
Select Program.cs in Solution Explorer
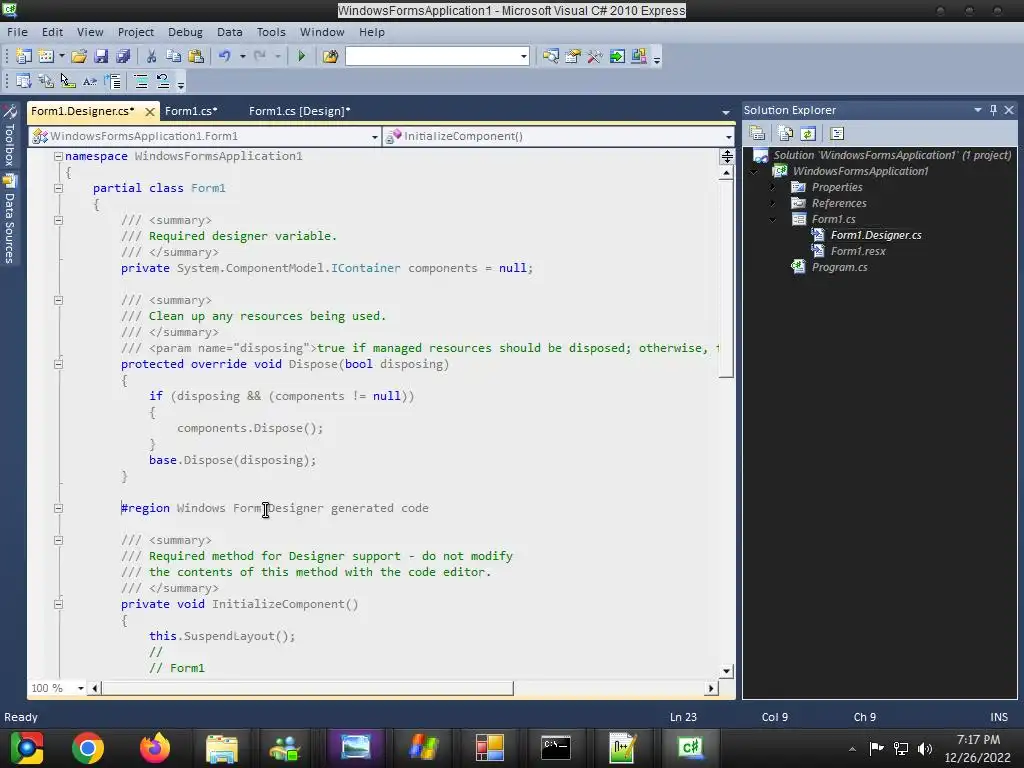pos(839,267)
